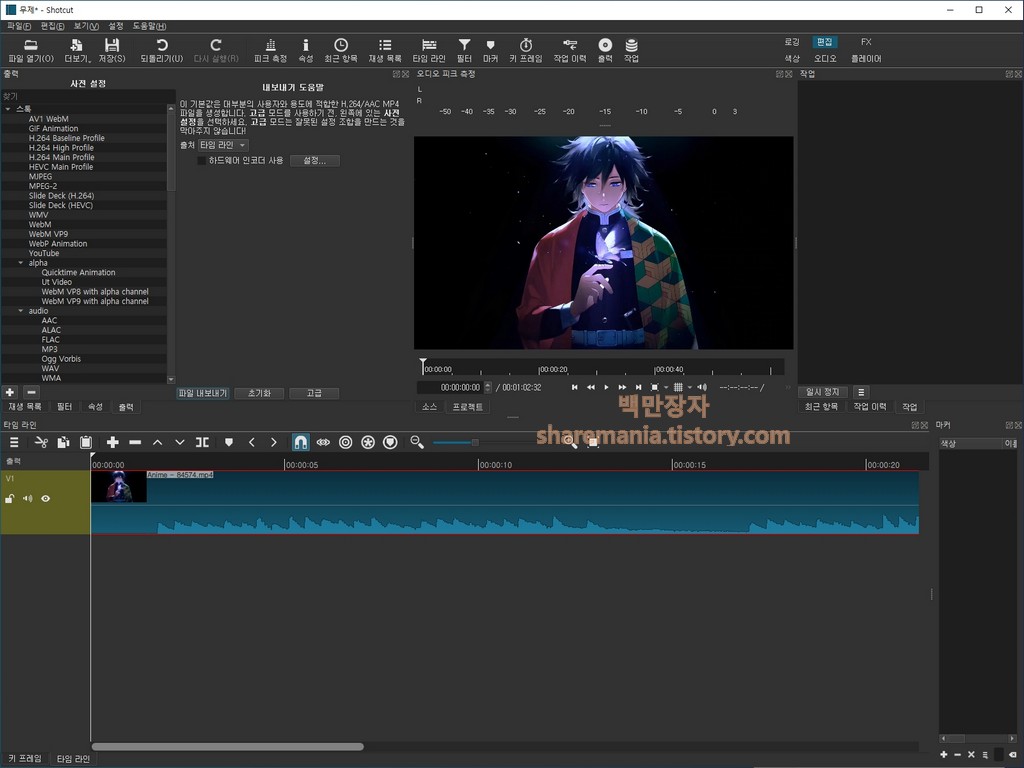
Task: Paste using timeline clipboard icon
Action: pyautogui.click(x=86, y=442)
